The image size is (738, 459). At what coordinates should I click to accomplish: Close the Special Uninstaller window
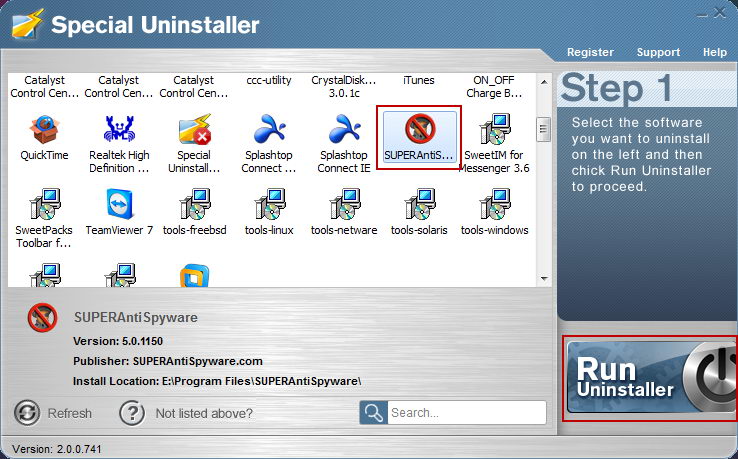pos(719,13)
